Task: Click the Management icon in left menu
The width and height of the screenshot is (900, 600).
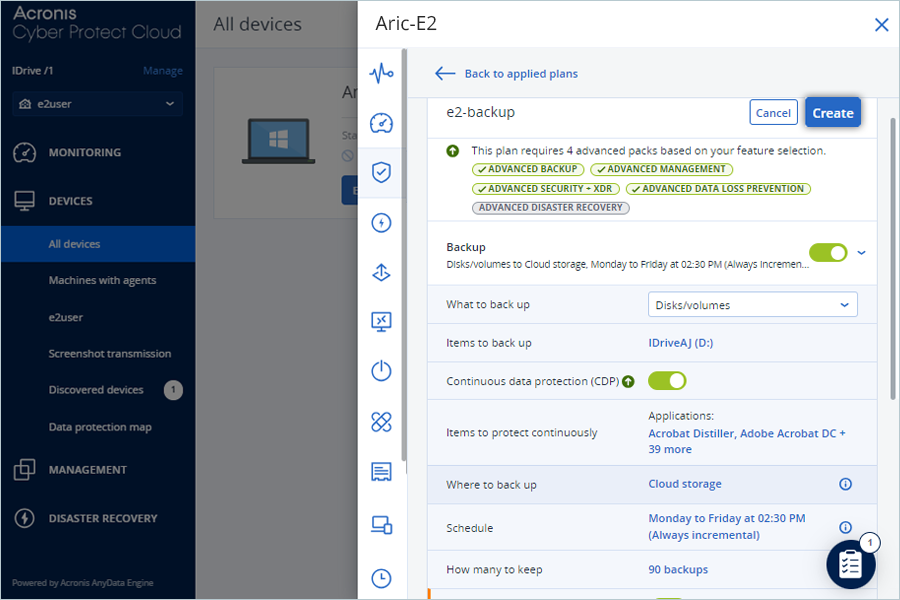Action: click(x=24, y=469)
